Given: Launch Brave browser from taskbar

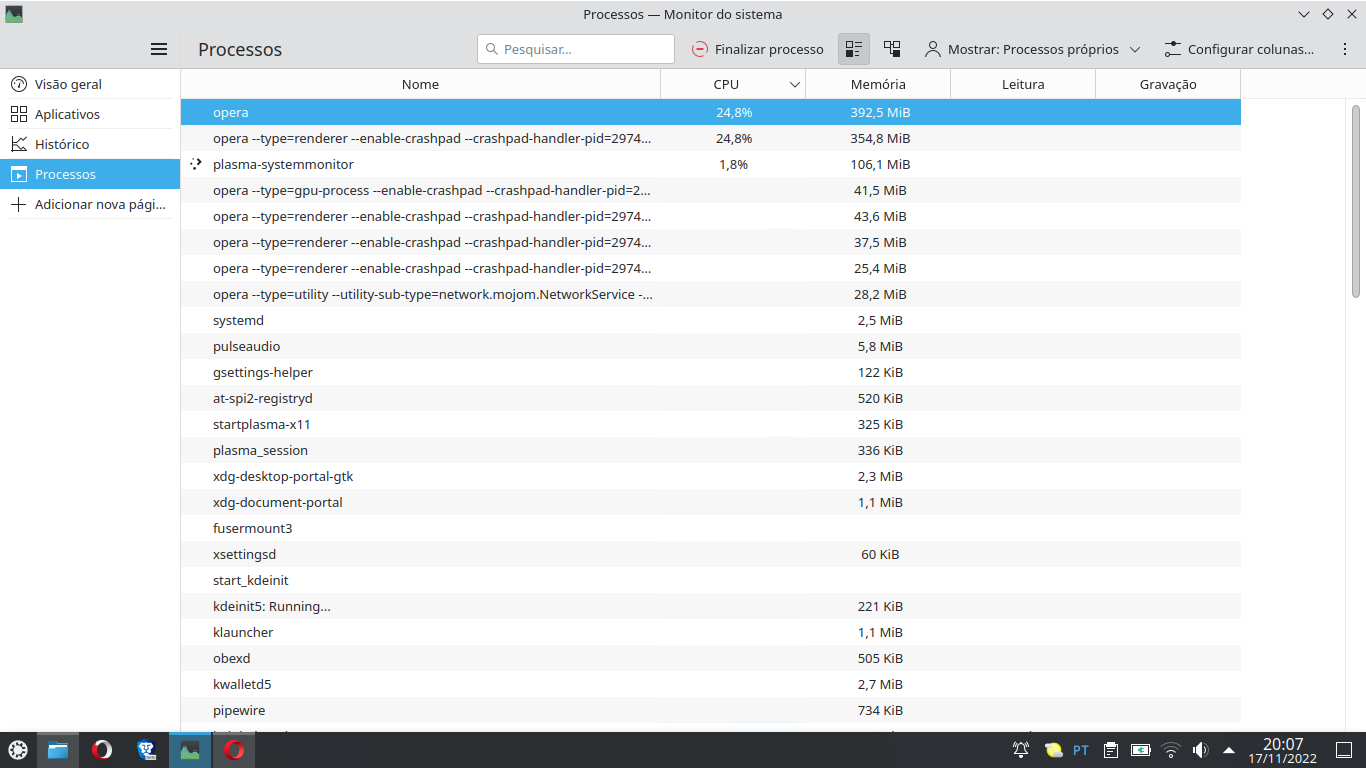Looking at the screenshot, I should coord(146,750).
